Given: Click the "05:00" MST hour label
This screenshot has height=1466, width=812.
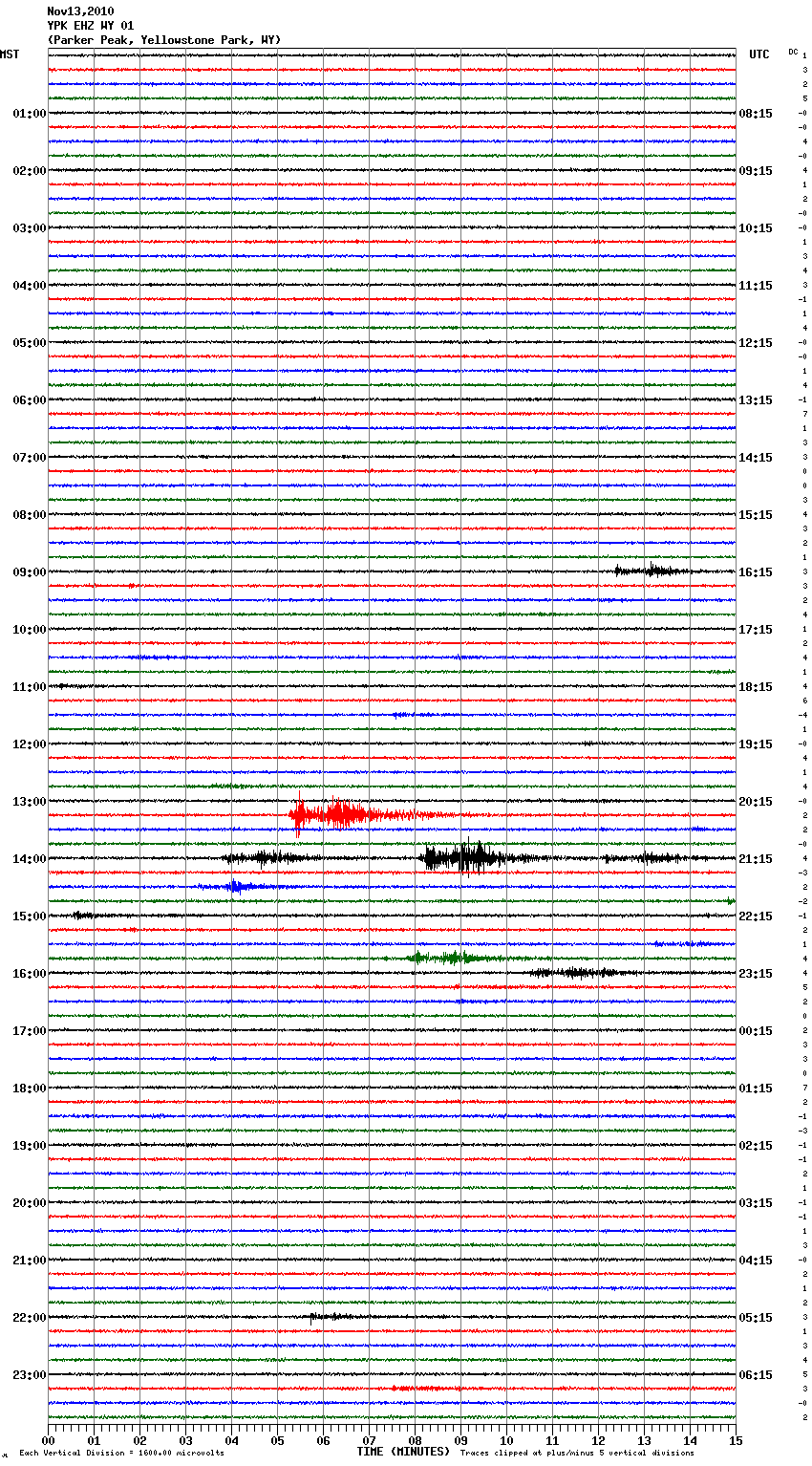Looking at the screenshot, I should click(30, 343).
